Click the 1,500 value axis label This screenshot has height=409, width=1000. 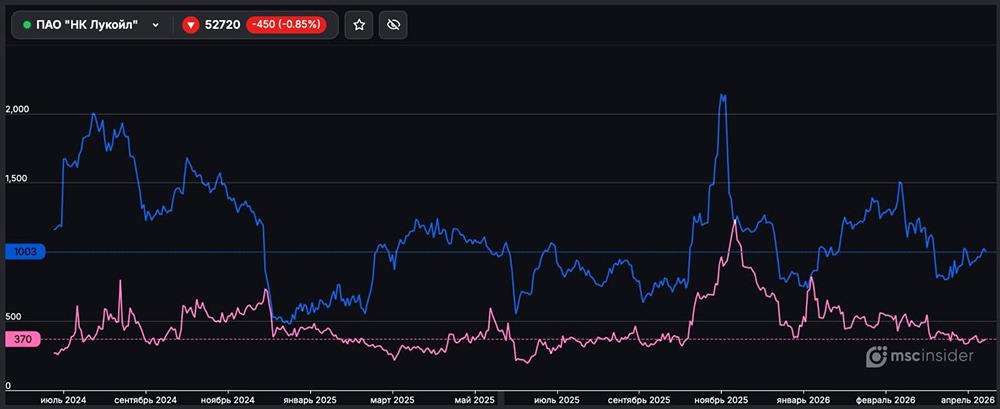pyautogui.click(x=19, y=180)
